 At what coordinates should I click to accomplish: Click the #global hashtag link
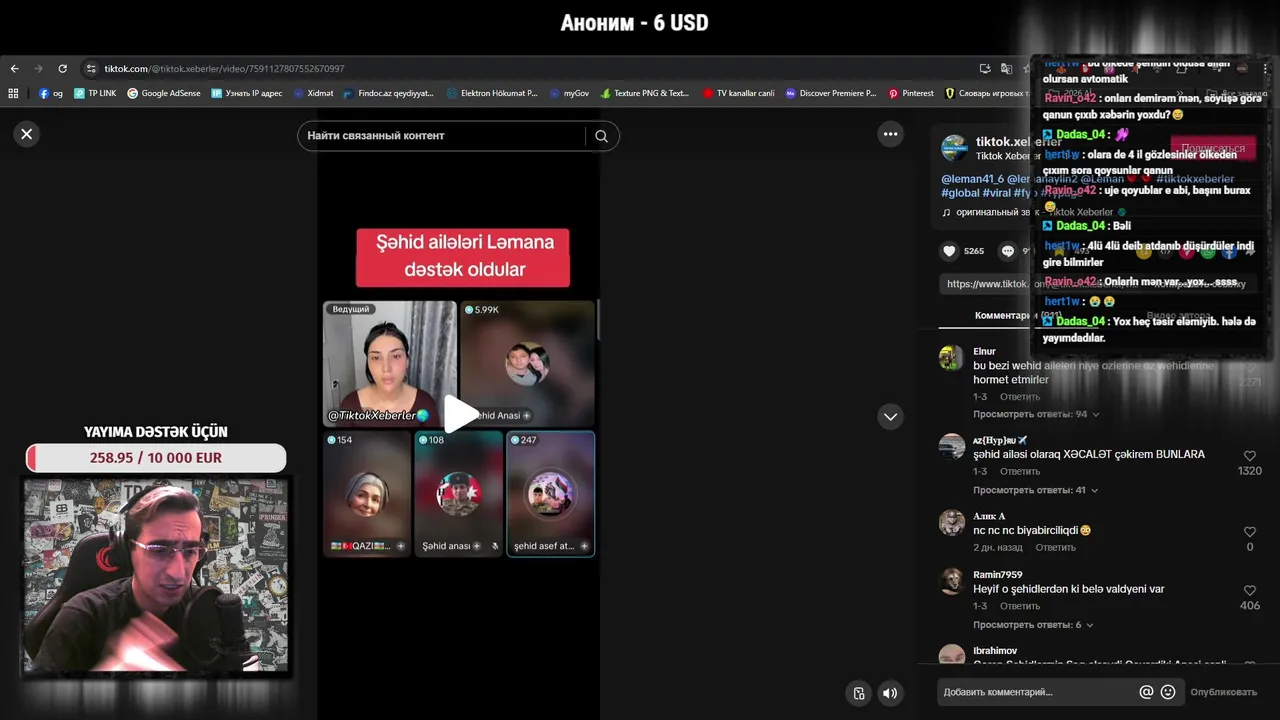[960, 193]
